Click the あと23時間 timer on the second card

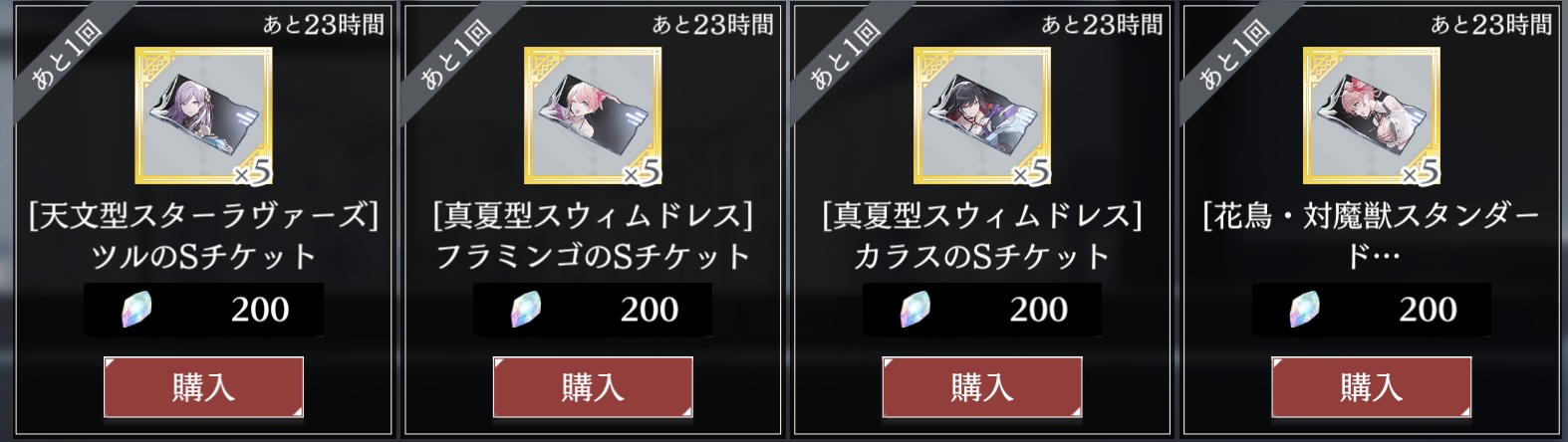tap(712, 23)
